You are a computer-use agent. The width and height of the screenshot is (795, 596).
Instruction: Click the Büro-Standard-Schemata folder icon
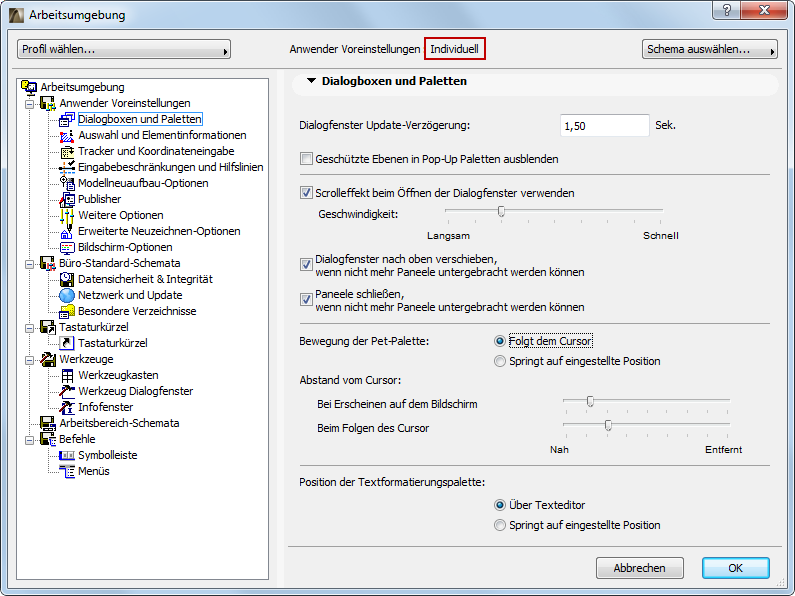(x=48, y=264)
